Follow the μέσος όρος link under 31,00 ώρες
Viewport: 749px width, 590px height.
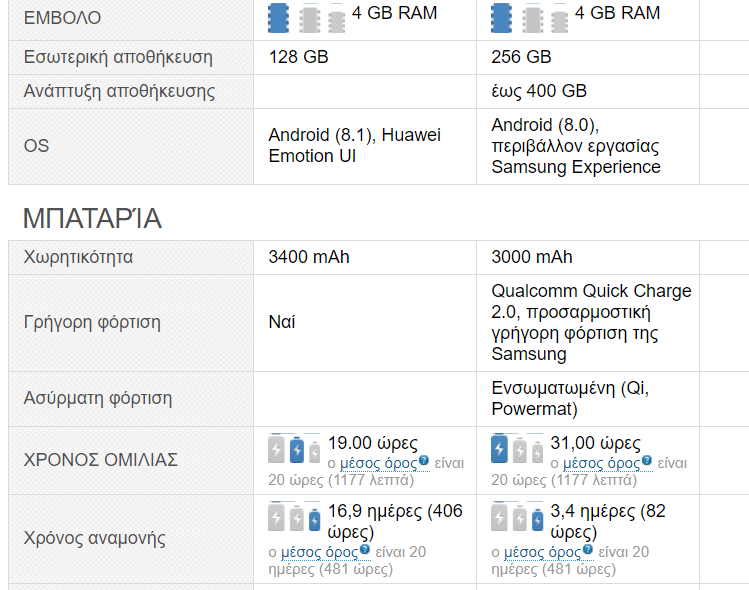tap(601, 463)
